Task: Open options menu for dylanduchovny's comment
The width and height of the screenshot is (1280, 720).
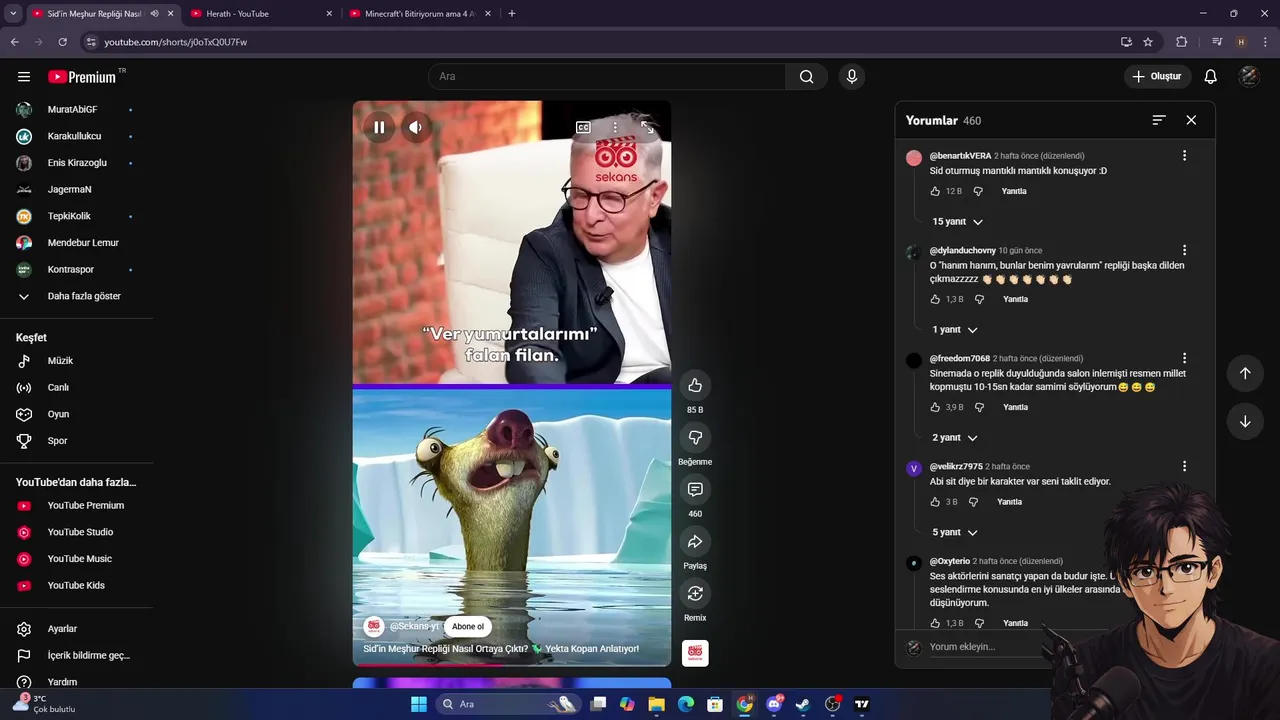Action: point(1184,250)
